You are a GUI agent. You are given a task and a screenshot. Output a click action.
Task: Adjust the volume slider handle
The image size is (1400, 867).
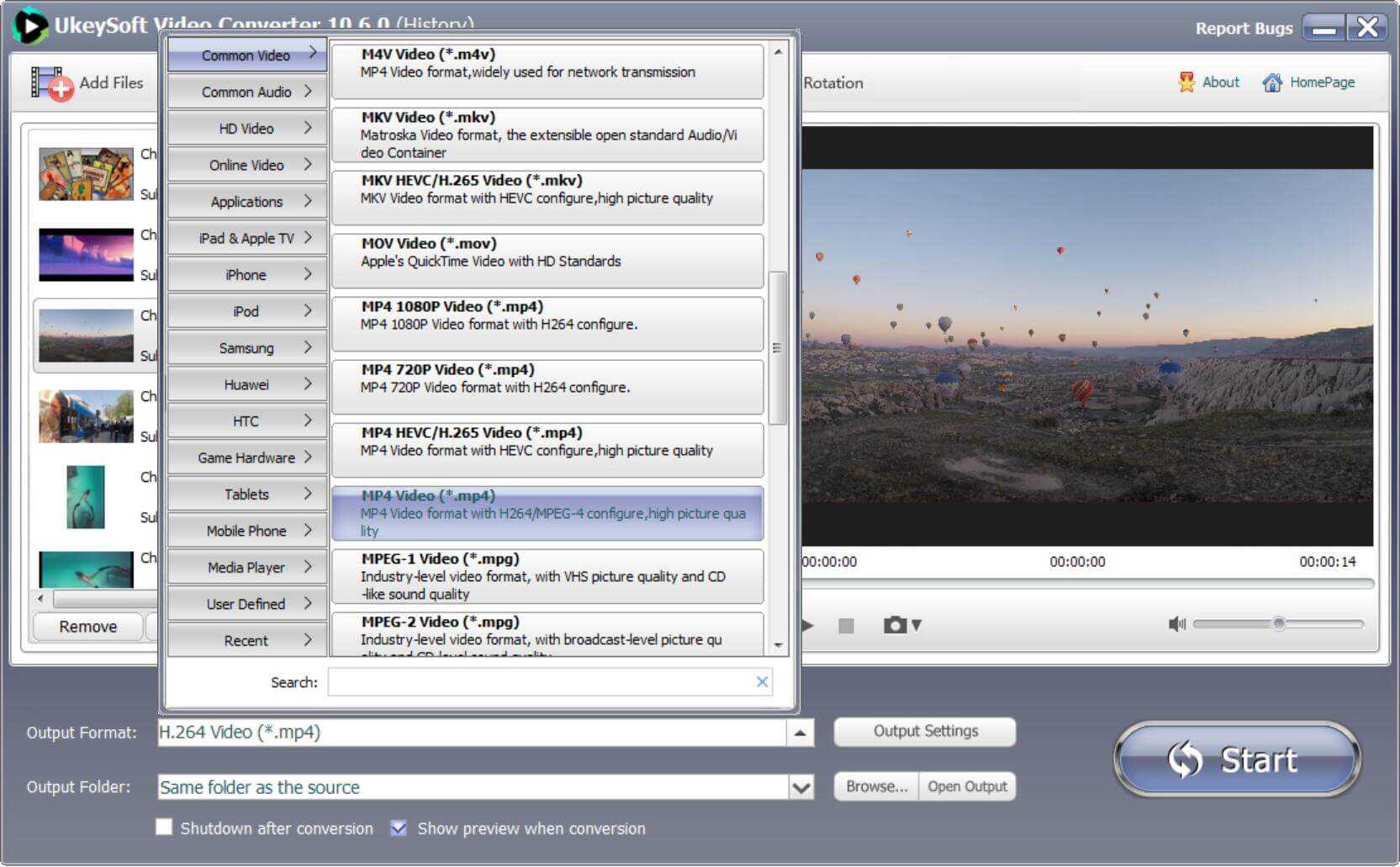(x=1278, y=624)
